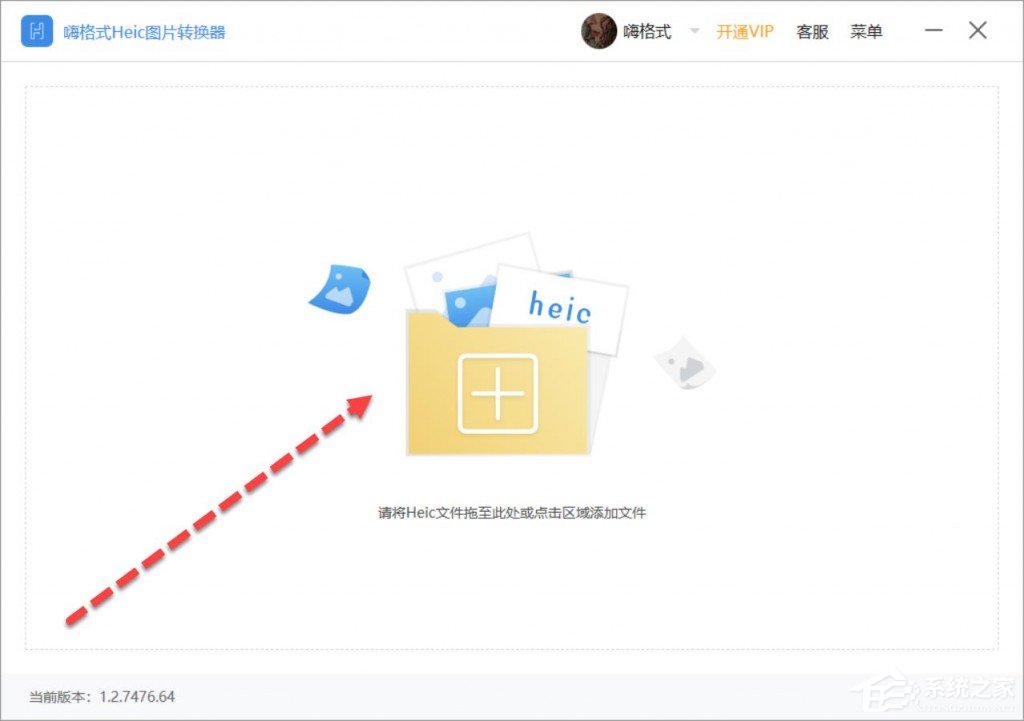1024x721 pixels.
Task: Open the 菜单 menu
Action: (866, 31)
